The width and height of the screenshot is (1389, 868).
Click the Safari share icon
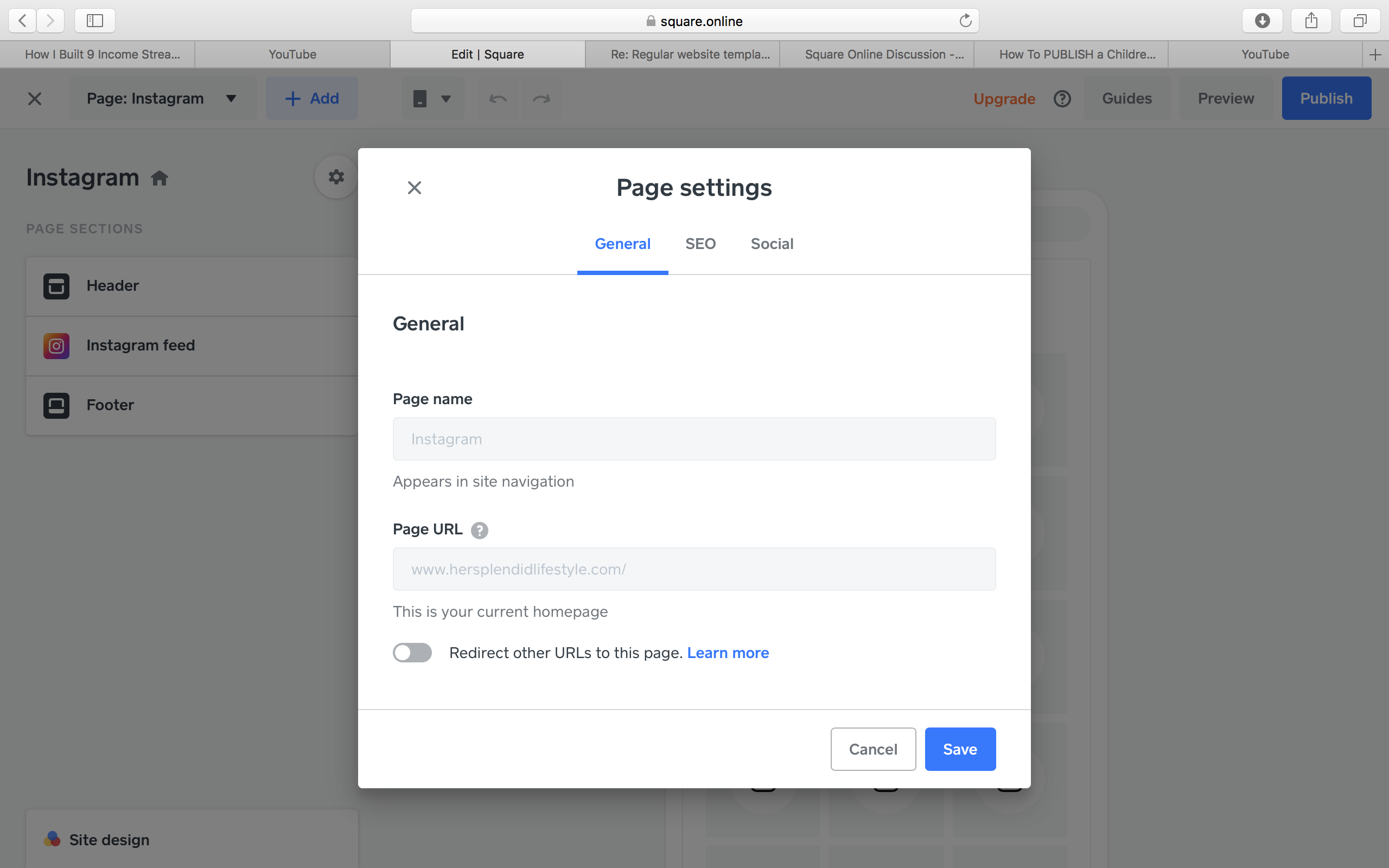coord(1311,21)
